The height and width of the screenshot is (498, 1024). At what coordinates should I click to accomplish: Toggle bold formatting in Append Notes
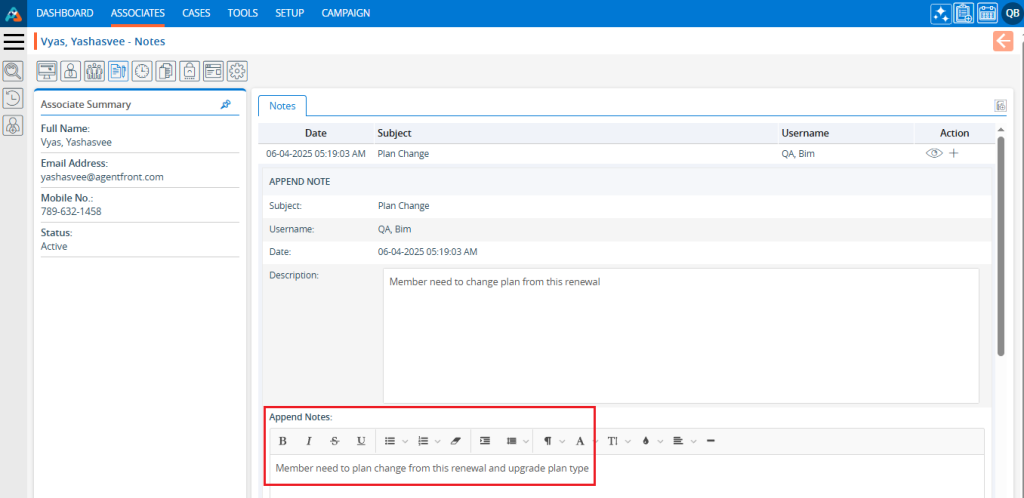[283, 441]
